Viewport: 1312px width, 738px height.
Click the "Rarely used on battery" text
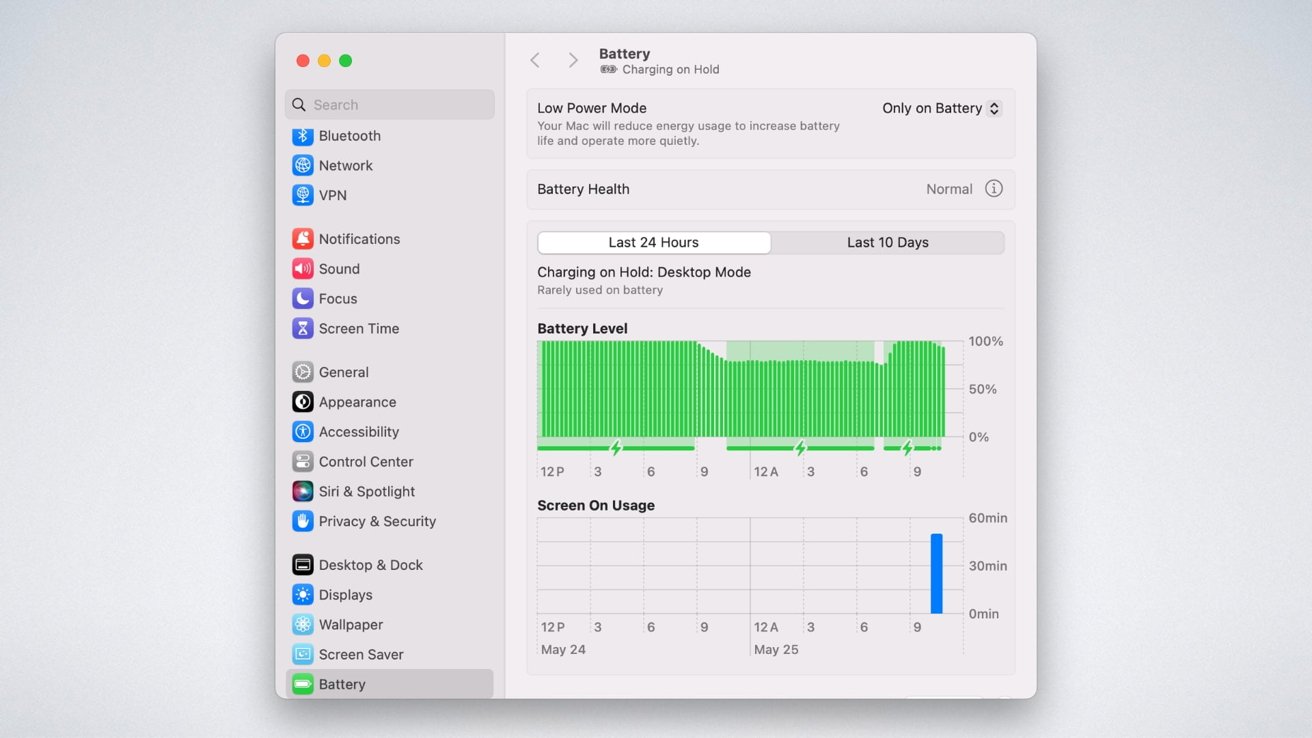(x=600, y=290)
